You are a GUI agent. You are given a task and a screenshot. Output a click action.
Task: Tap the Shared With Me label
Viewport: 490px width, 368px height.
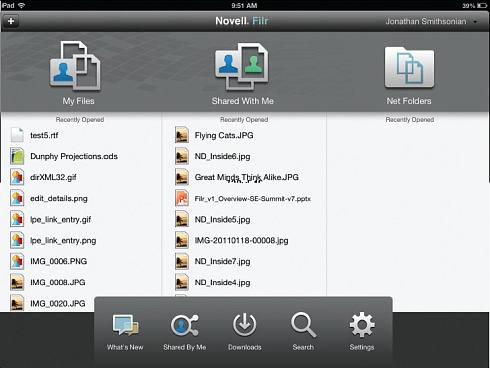pyautogui.click(x=243, y=101)
